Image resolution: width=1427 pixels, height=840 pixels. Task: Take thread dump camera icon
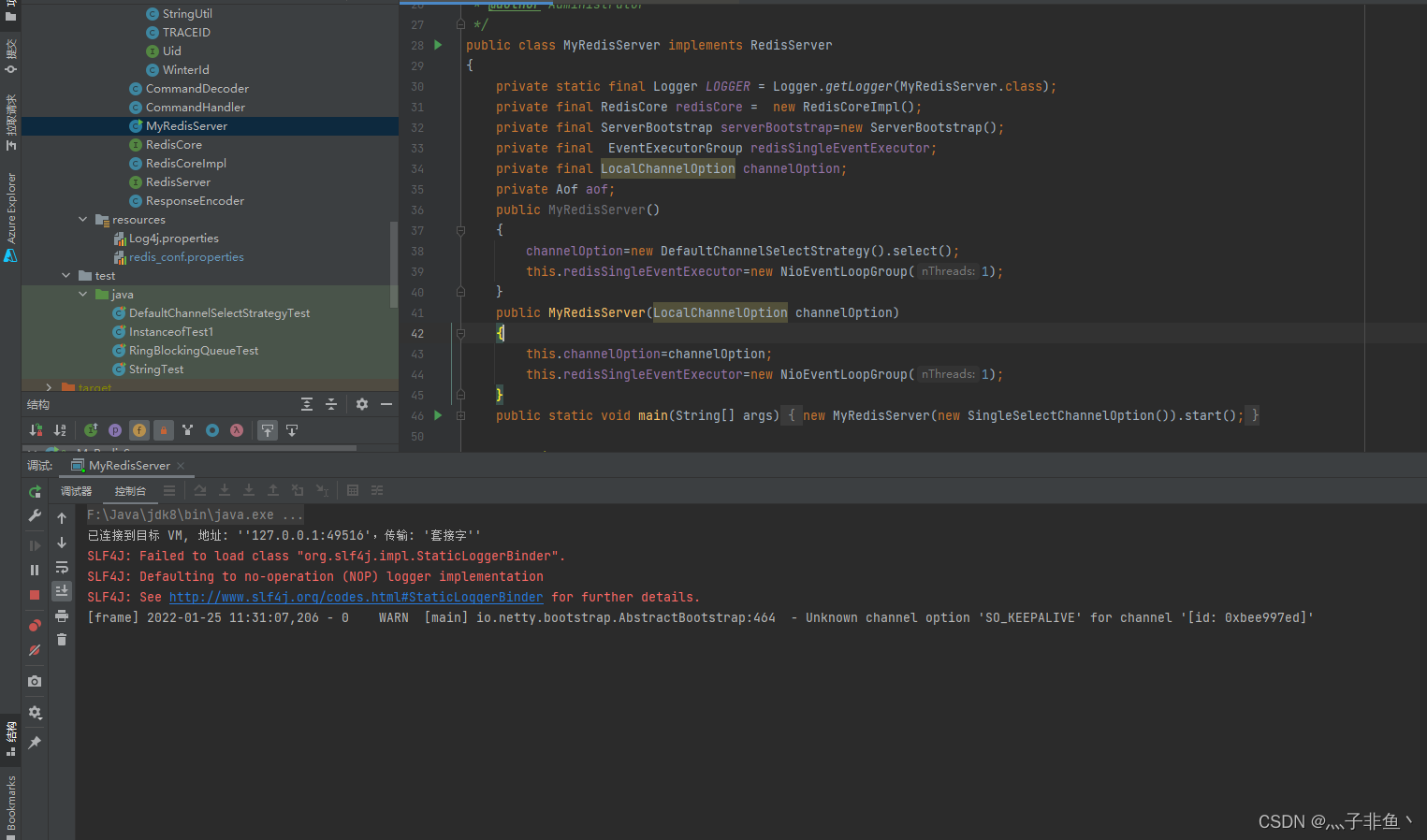click(35, 681)
